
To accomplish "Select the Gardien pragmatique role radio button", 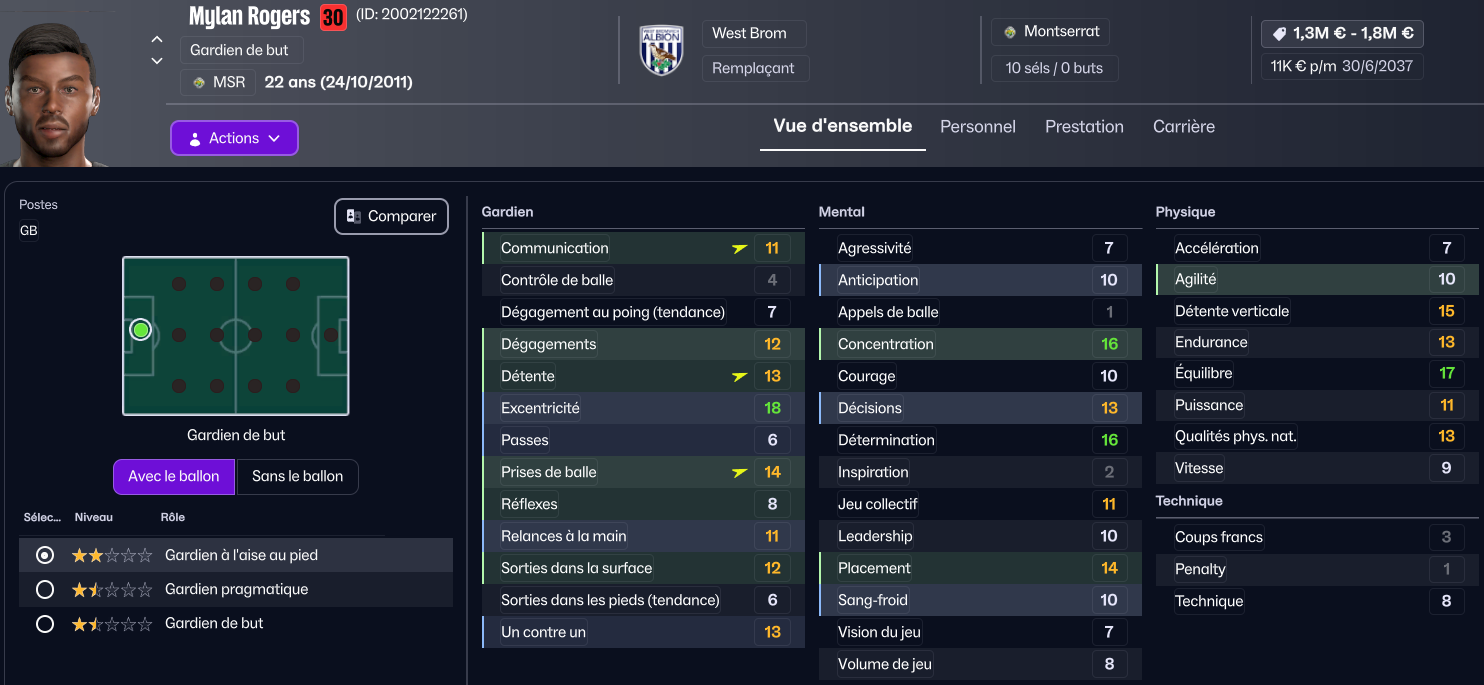I will 44,589.
